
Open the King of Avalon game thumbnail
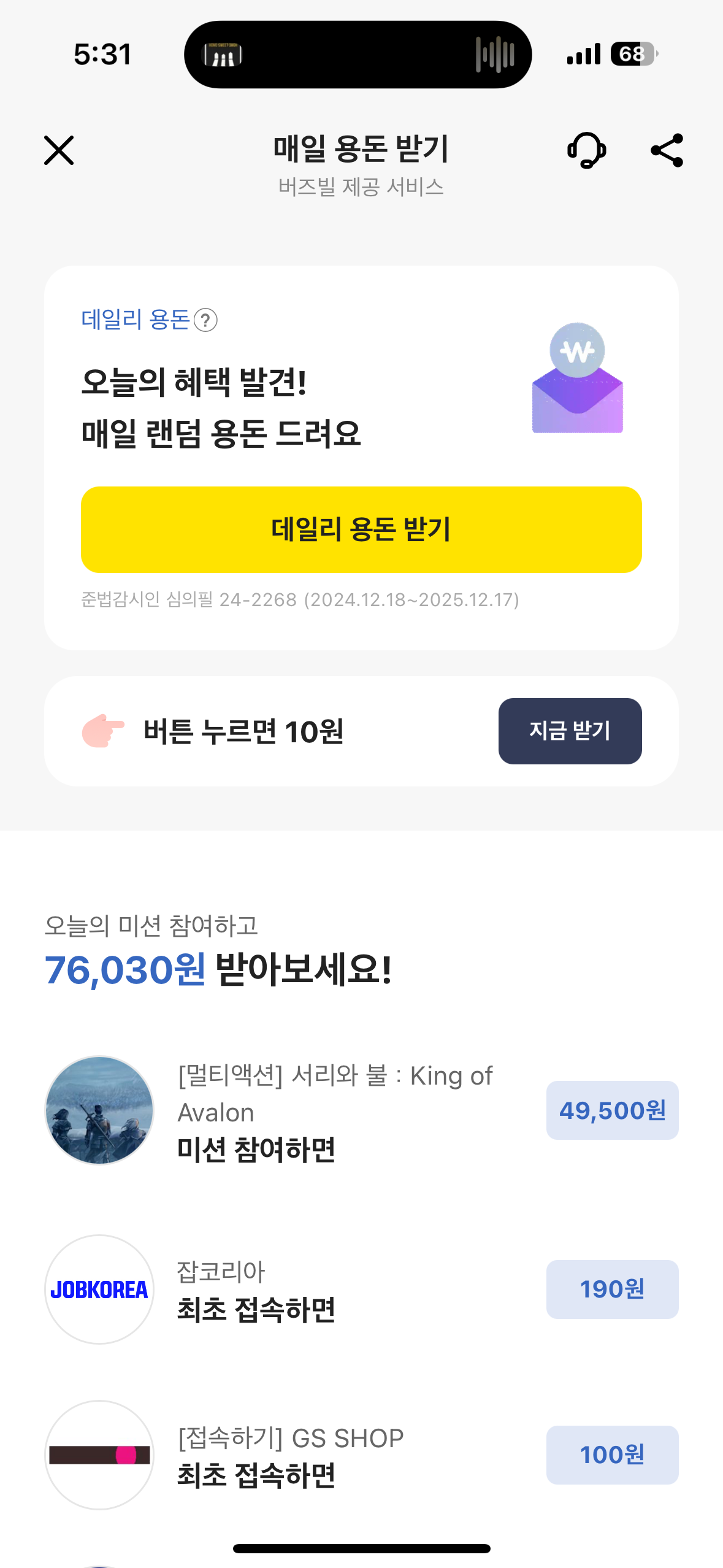pyautogui.click(x=99, y=1110)
